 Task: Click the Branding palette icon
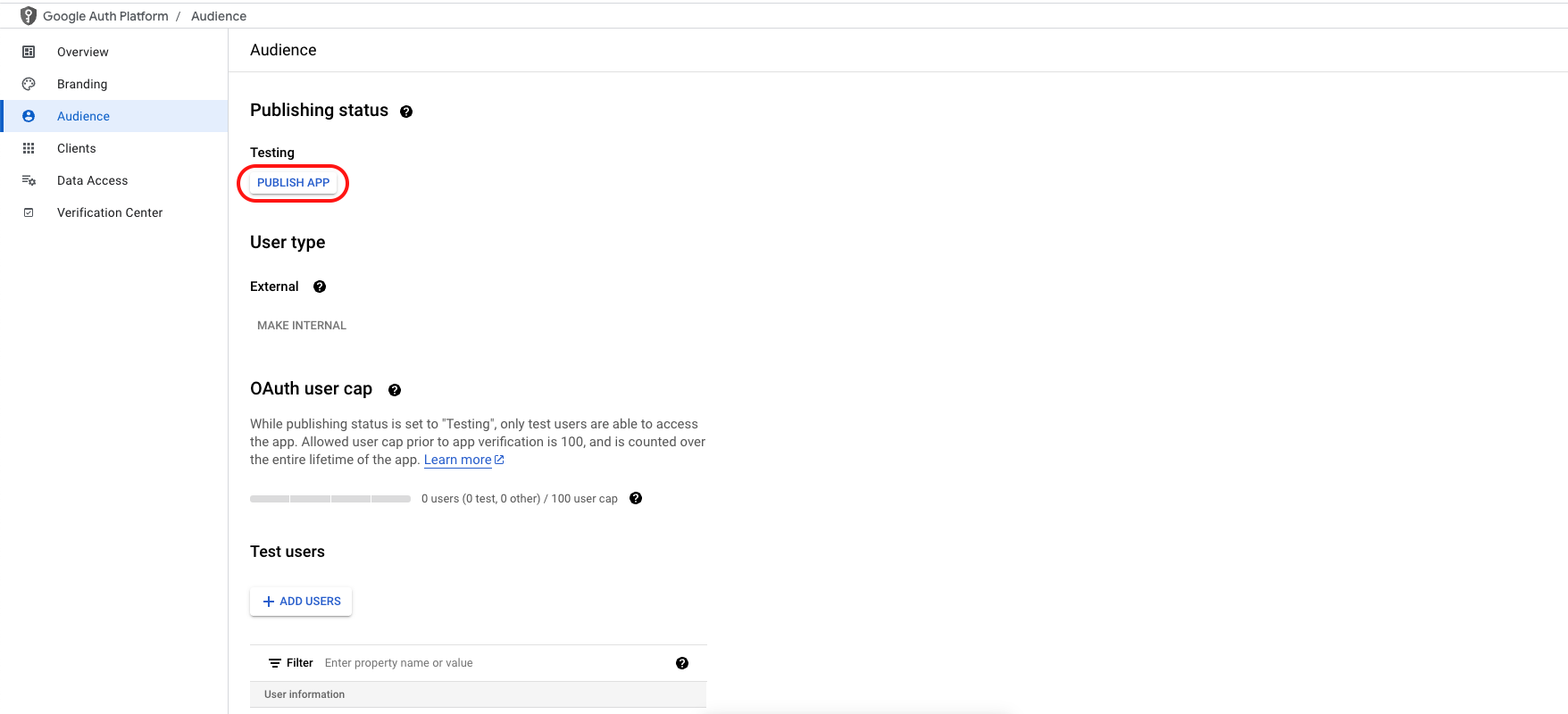pyautogui.click(x=29, y=84)
